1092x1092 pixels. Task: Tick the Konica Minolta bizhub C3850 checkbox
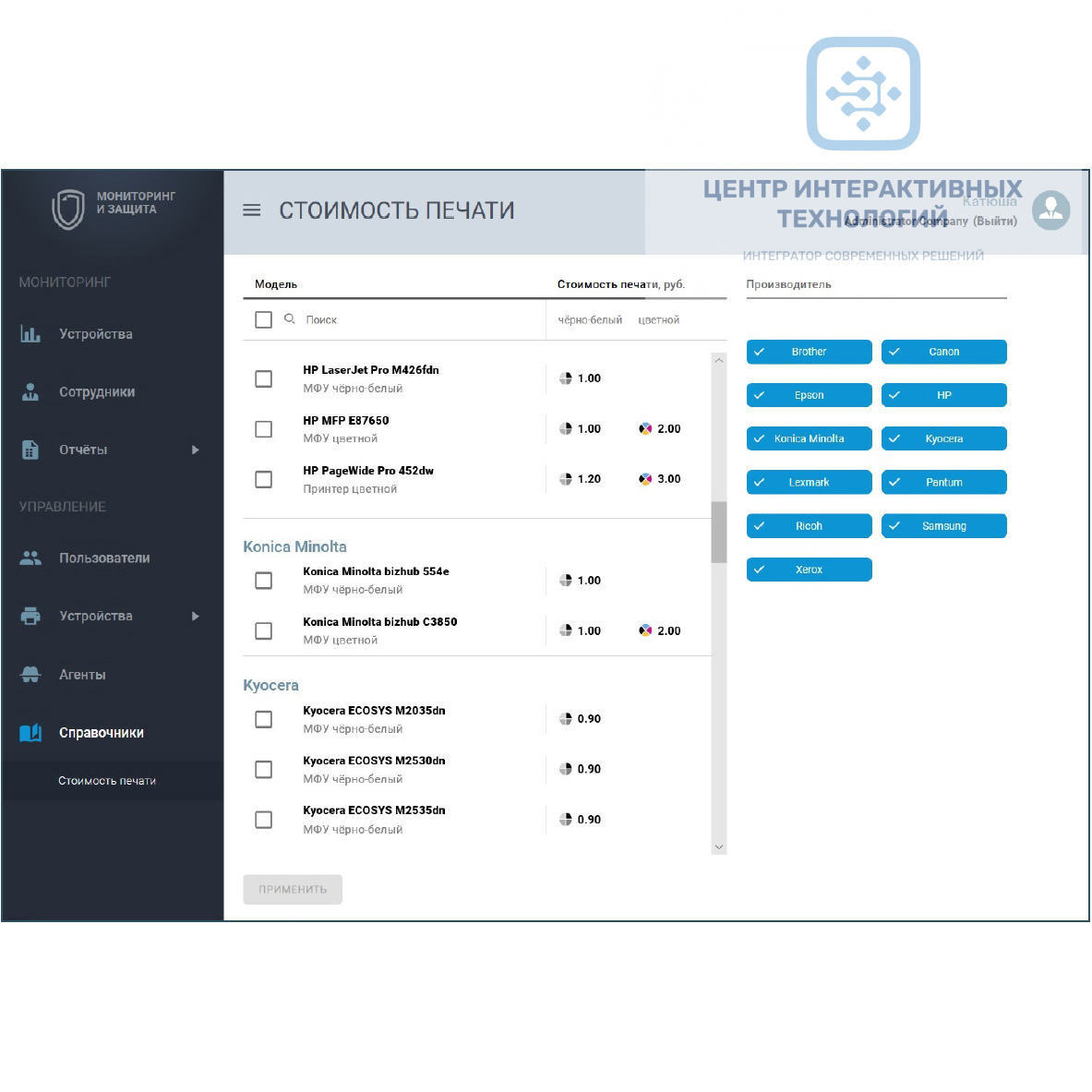tap(264, 631)
